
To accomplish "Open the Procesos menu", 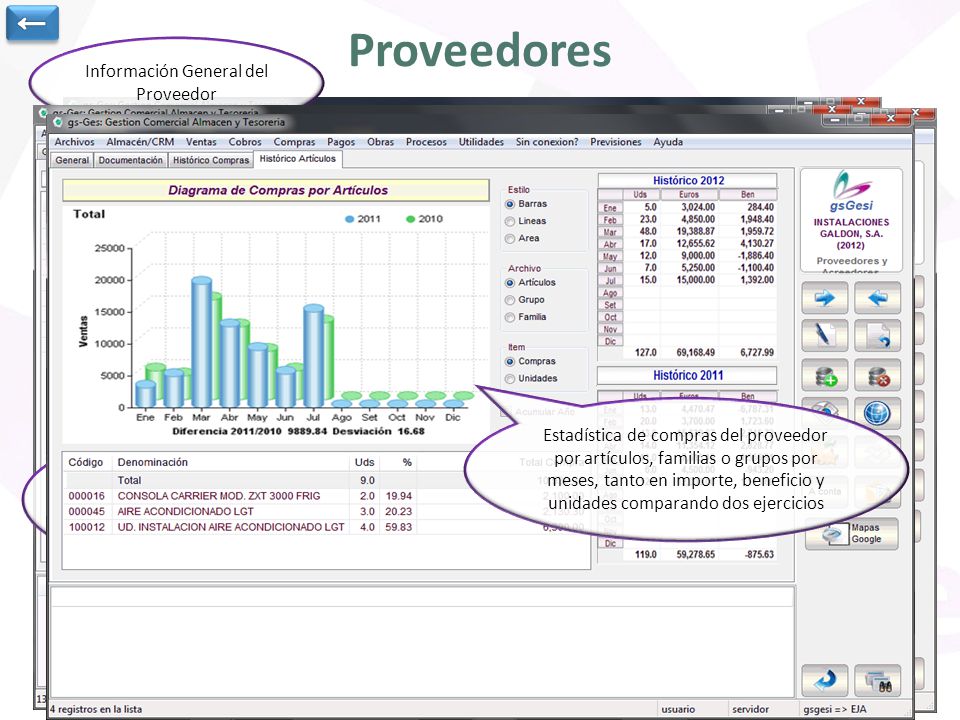I will [x=426, y=142].
